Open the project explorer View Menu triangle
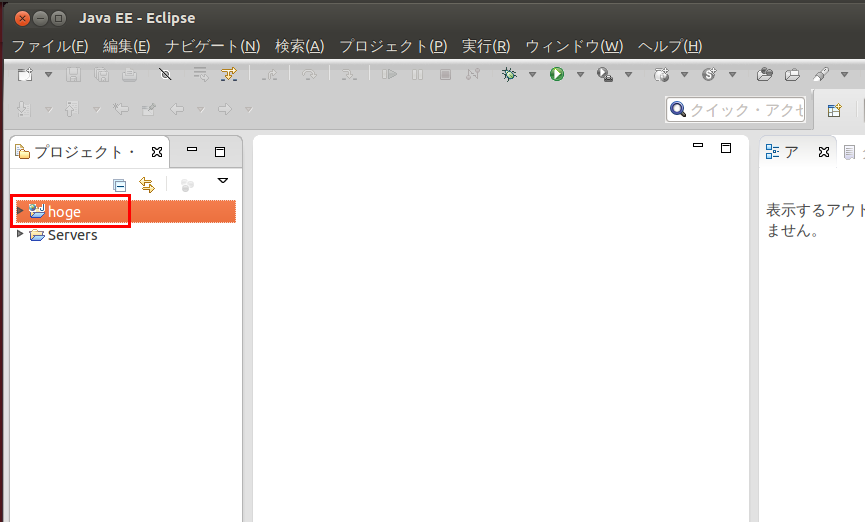 tap(223, 180)
